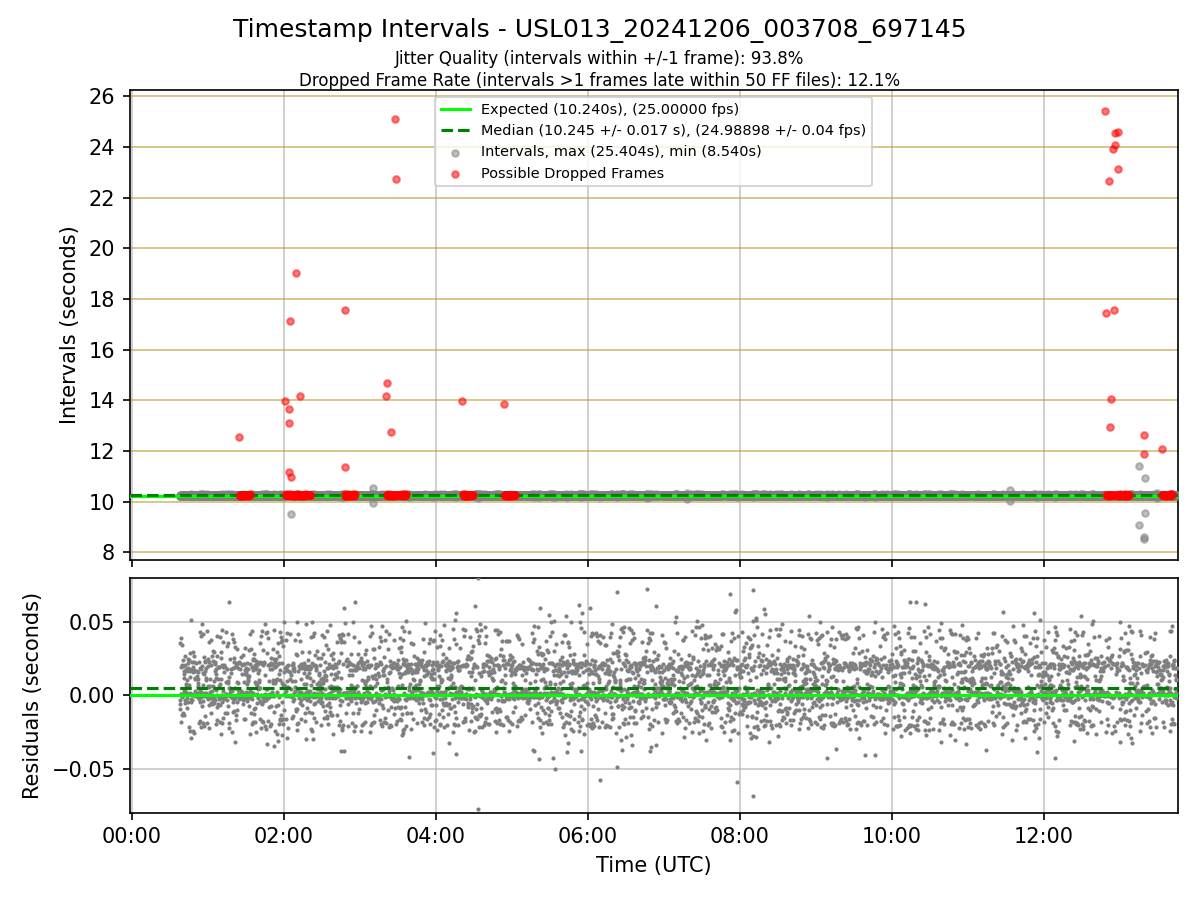Click the '08:00' x-axis tick label
1200x900 pixels.
[x=740, y=837]
